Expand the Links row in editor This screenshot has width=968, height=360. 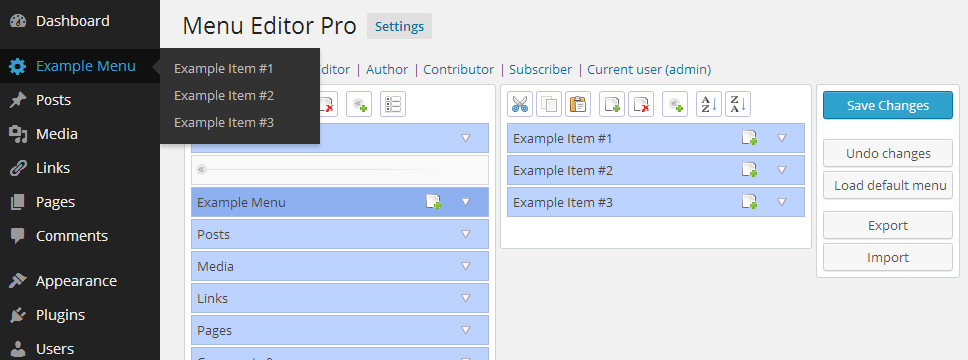coord(466,298)
